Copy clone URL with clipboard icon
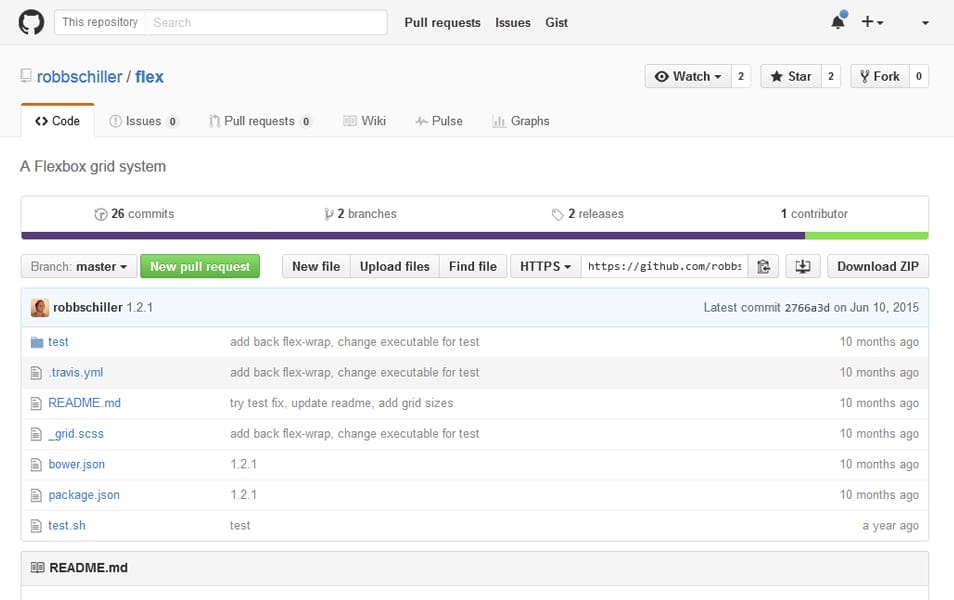Viewport: 954px width, 600px height. pyautogui.click(x=764, y=267)
